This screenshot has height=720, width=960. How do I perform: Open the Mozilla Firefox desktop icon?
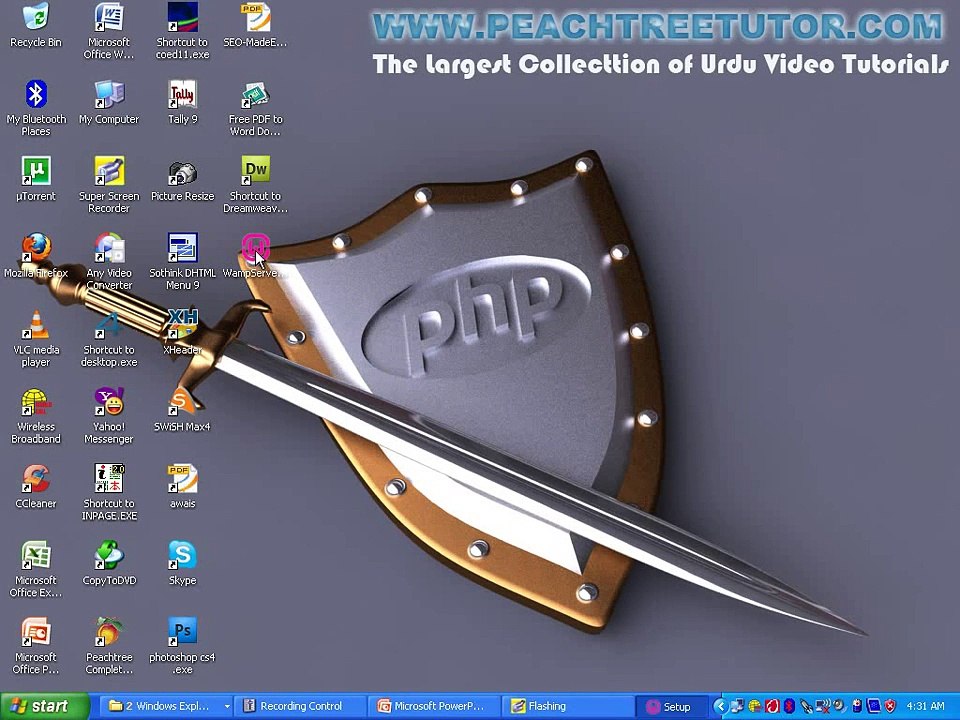(x=36, y=248)
